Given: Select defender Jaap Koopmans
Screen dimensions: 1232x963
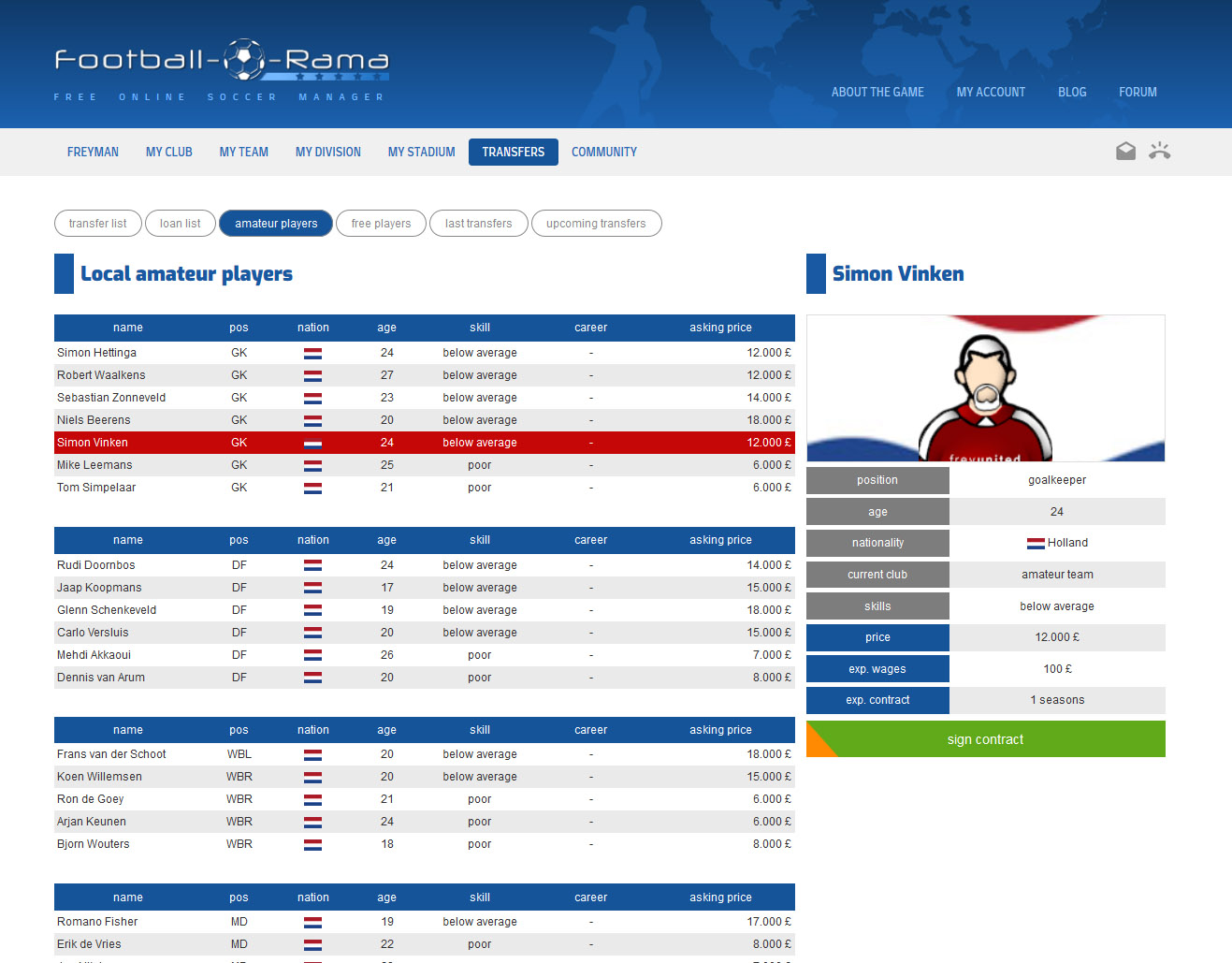Looking at the screenshot, I should pyautogui.click(x=99, y=588).
